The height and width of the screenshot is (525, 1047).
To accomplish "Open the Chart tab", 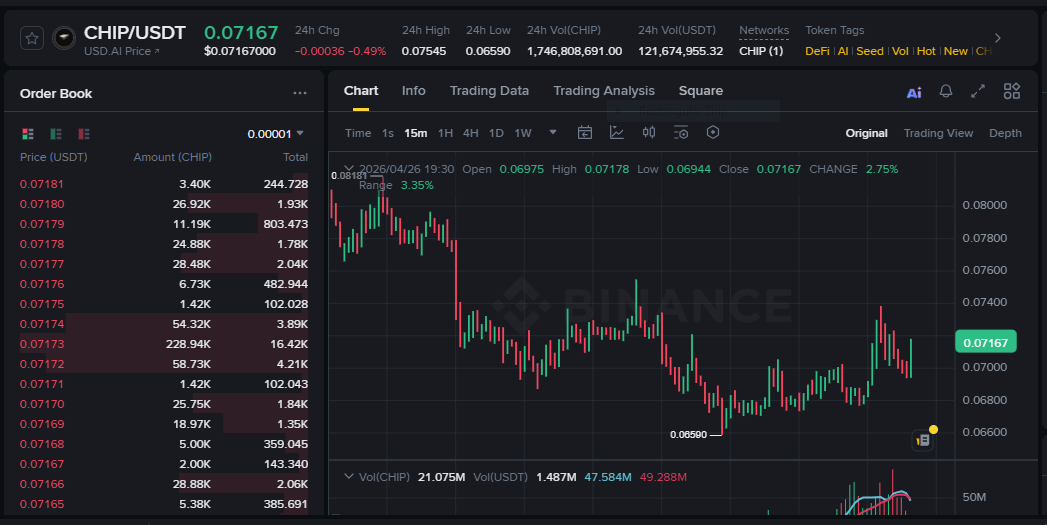I will 361,91.
